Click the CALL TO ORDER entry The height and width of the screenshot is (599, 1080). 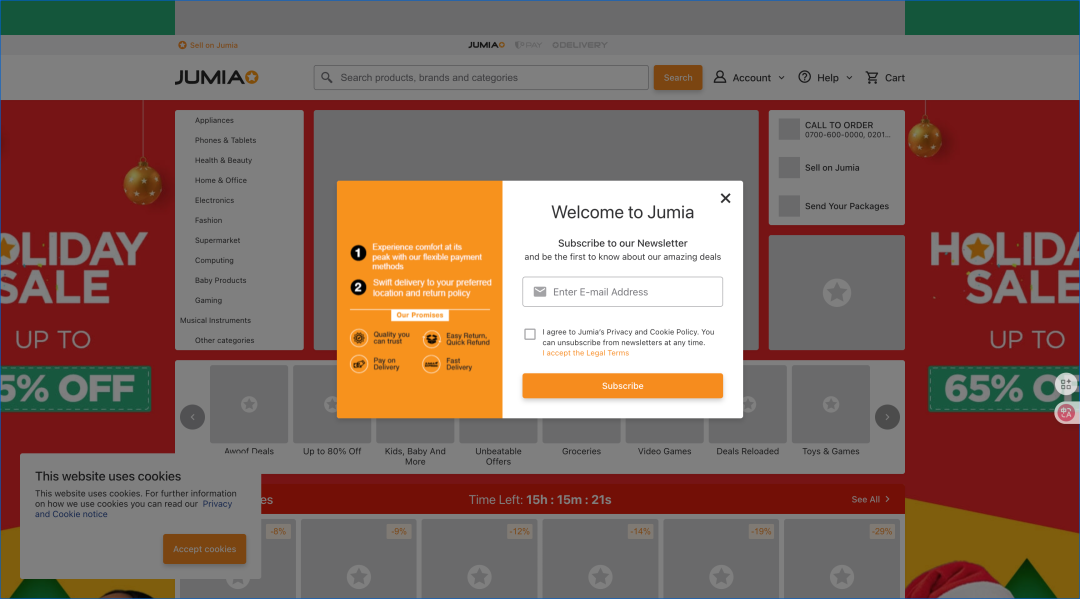(x=836, y=129)
